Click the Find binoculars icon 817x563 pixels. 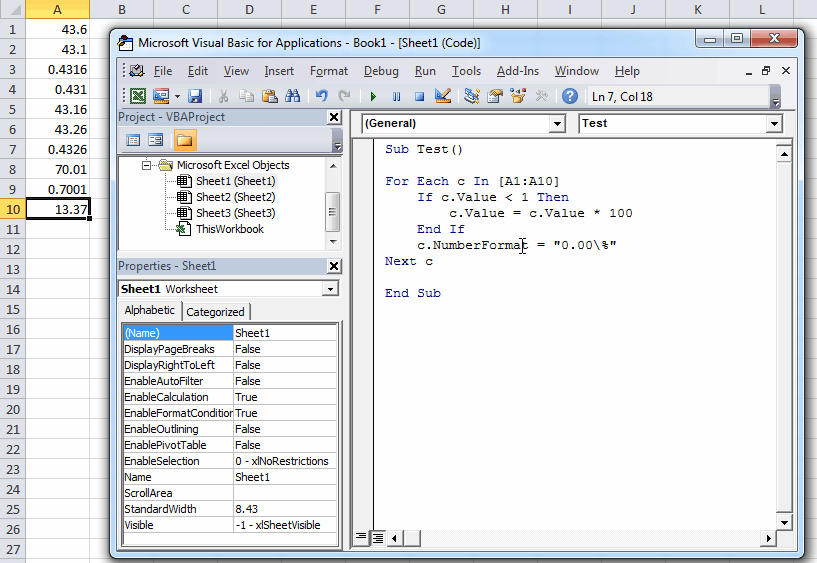pos(293,97)
